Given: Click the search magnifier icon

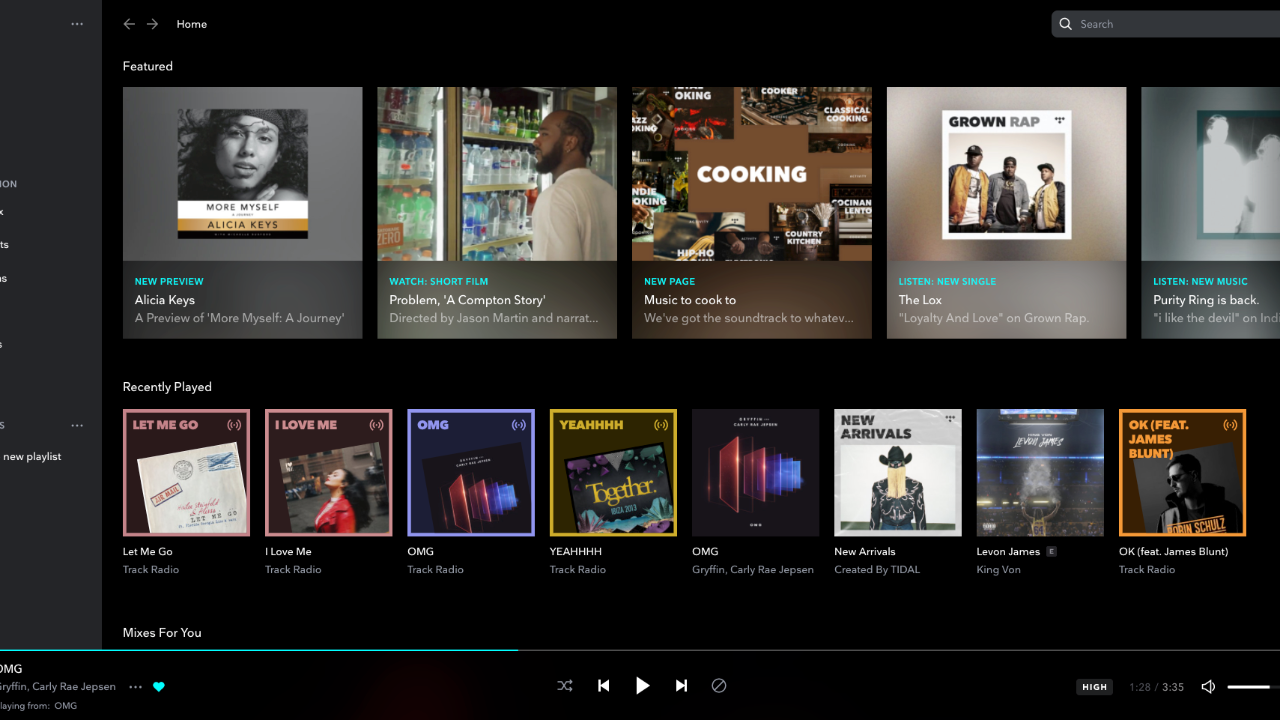Looking at the screenshot, I should click(x=1066, y=24).
